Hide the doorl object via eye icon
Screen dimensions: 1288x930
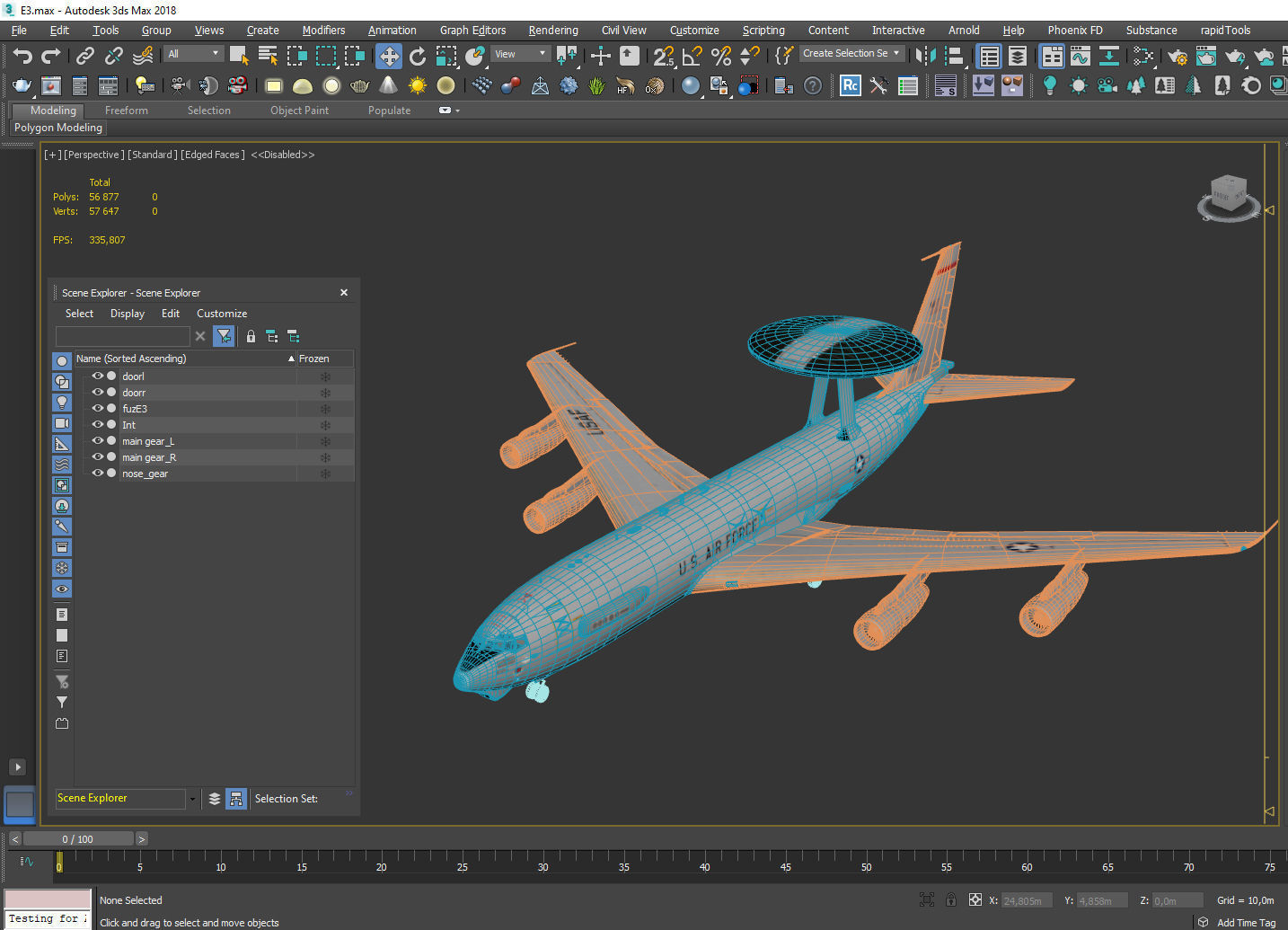tap(98, 376)
